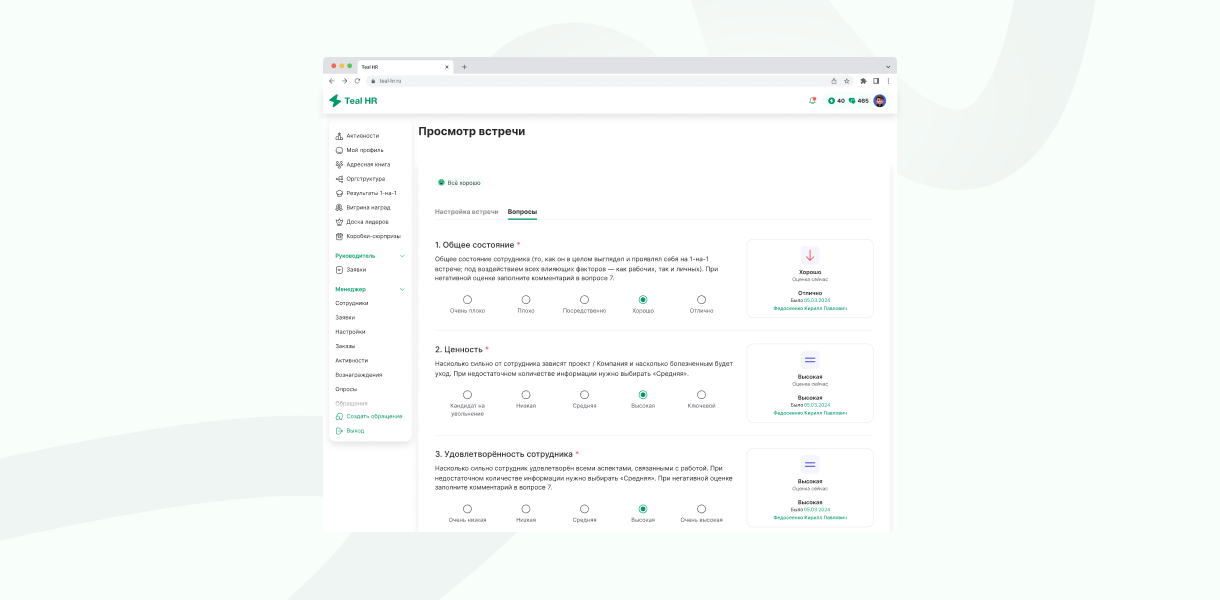Open Витрина наград in sidebar
The width and height of the screenshot is (1220, 600).
point(363,207)
